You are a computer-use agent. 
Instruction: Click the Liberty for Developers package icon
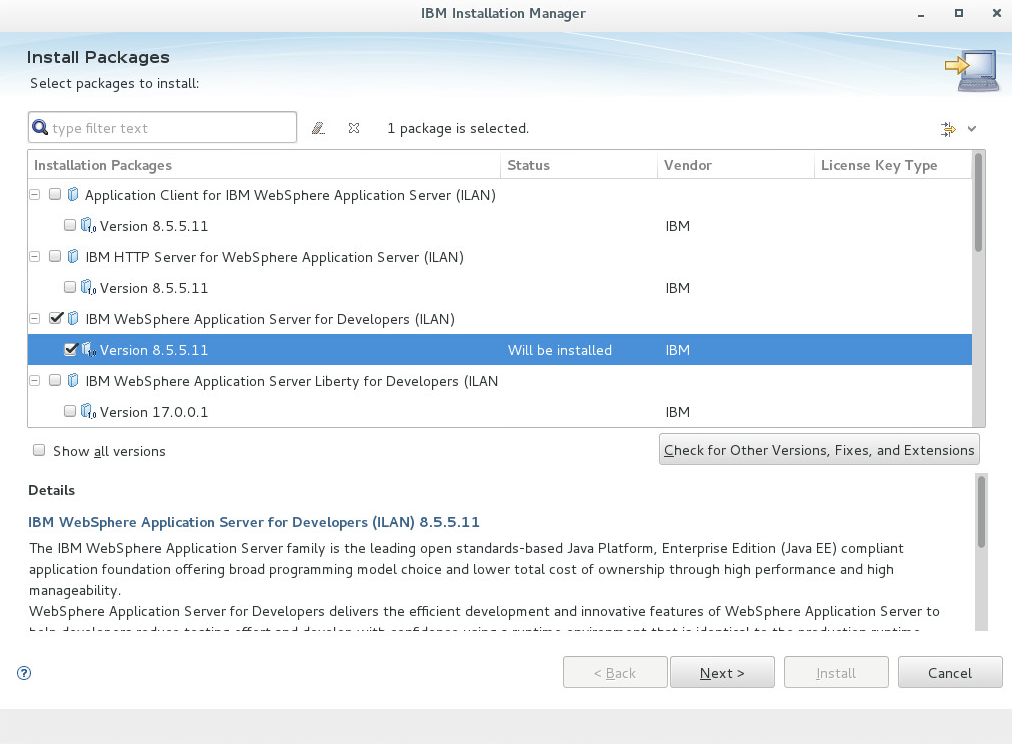73,380
